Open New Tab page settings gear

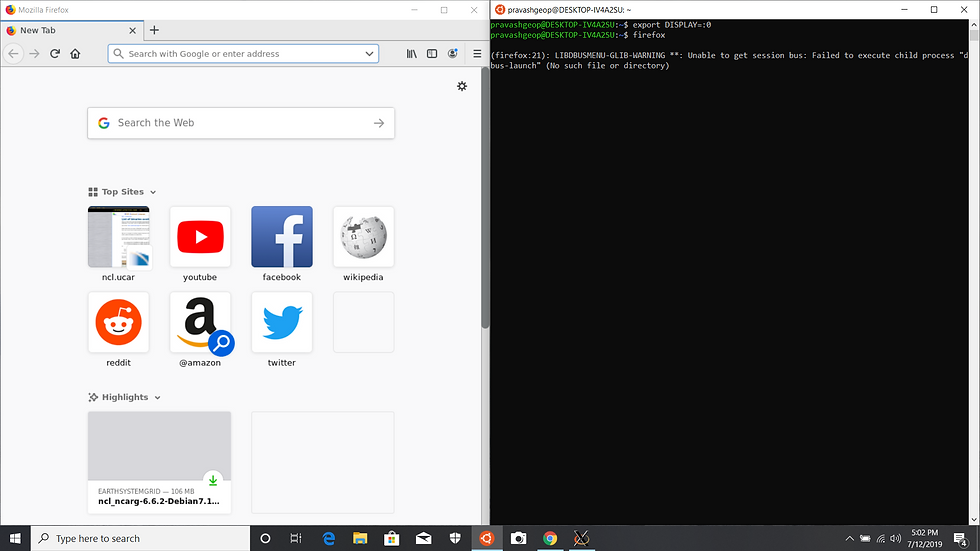pos(462,86)
